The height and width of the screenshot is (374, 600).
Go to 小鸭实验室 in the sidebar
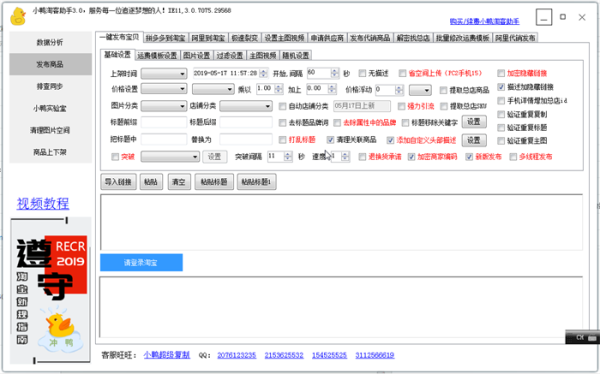[50, 108]
